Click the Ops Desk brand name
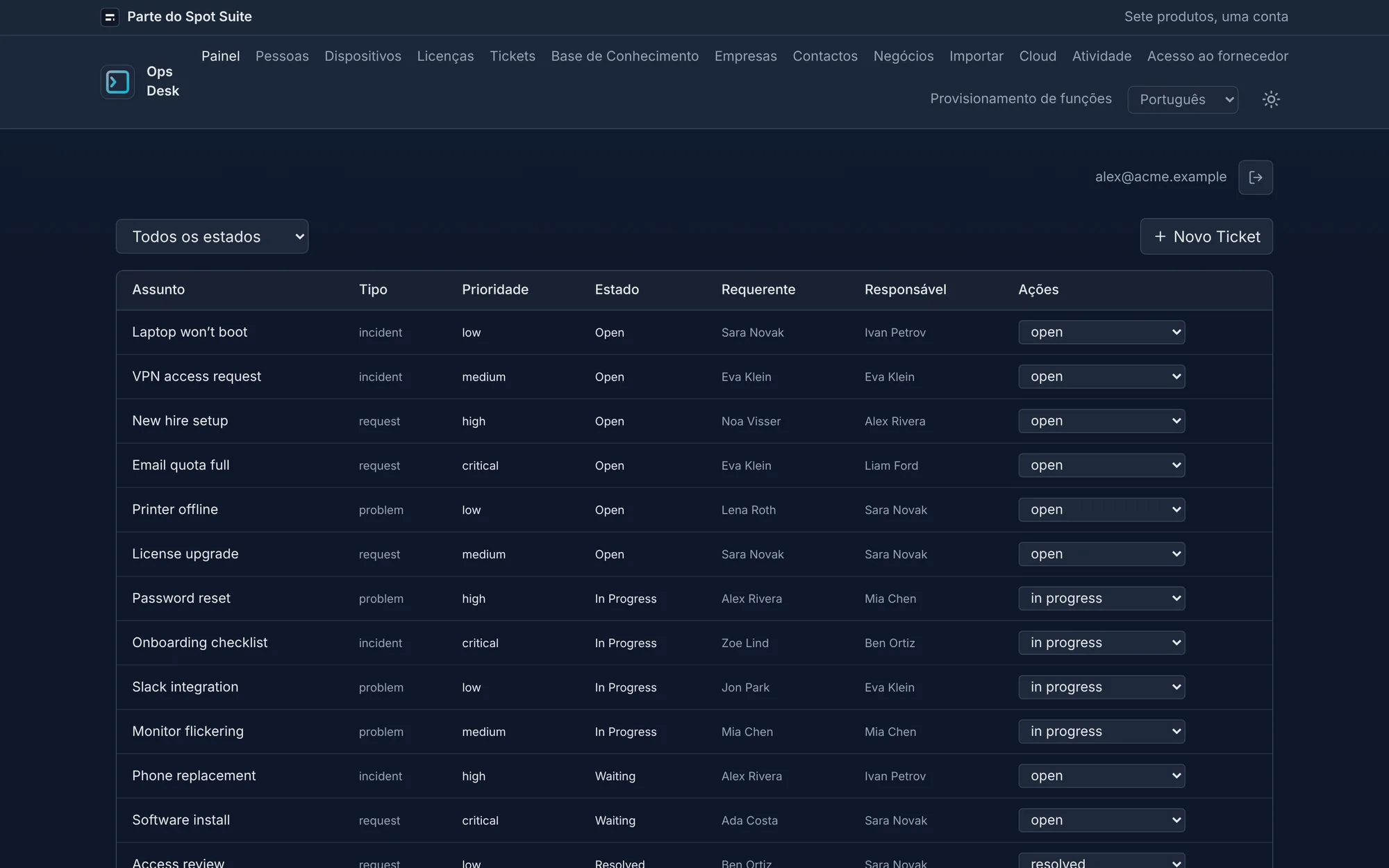1389x868 pixels. point(163,81)
